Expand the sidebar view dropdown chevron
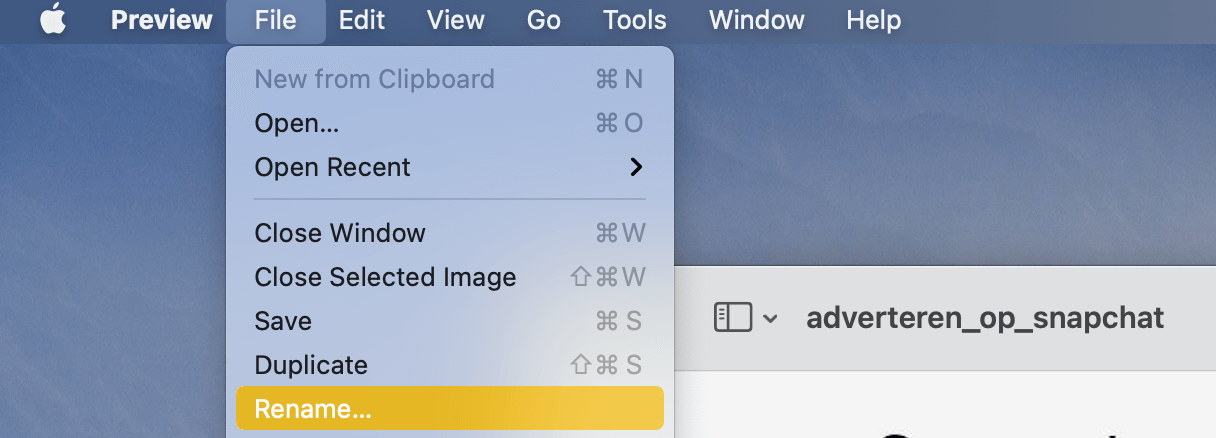 [x=770, y=320]
